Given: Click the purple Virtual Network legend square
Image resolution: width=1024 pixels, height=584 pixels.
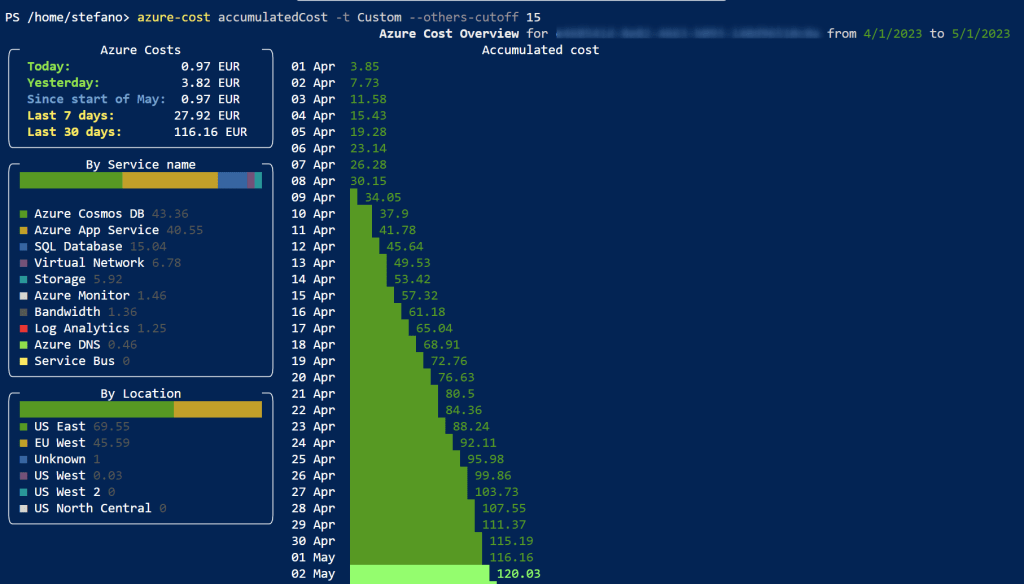Looking at the screenshot, I should [24, 263].
